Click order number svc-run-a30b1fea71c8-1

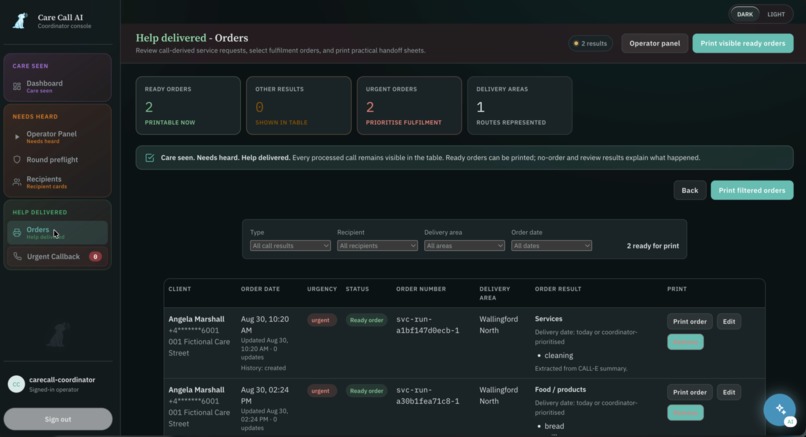point(428,395)
